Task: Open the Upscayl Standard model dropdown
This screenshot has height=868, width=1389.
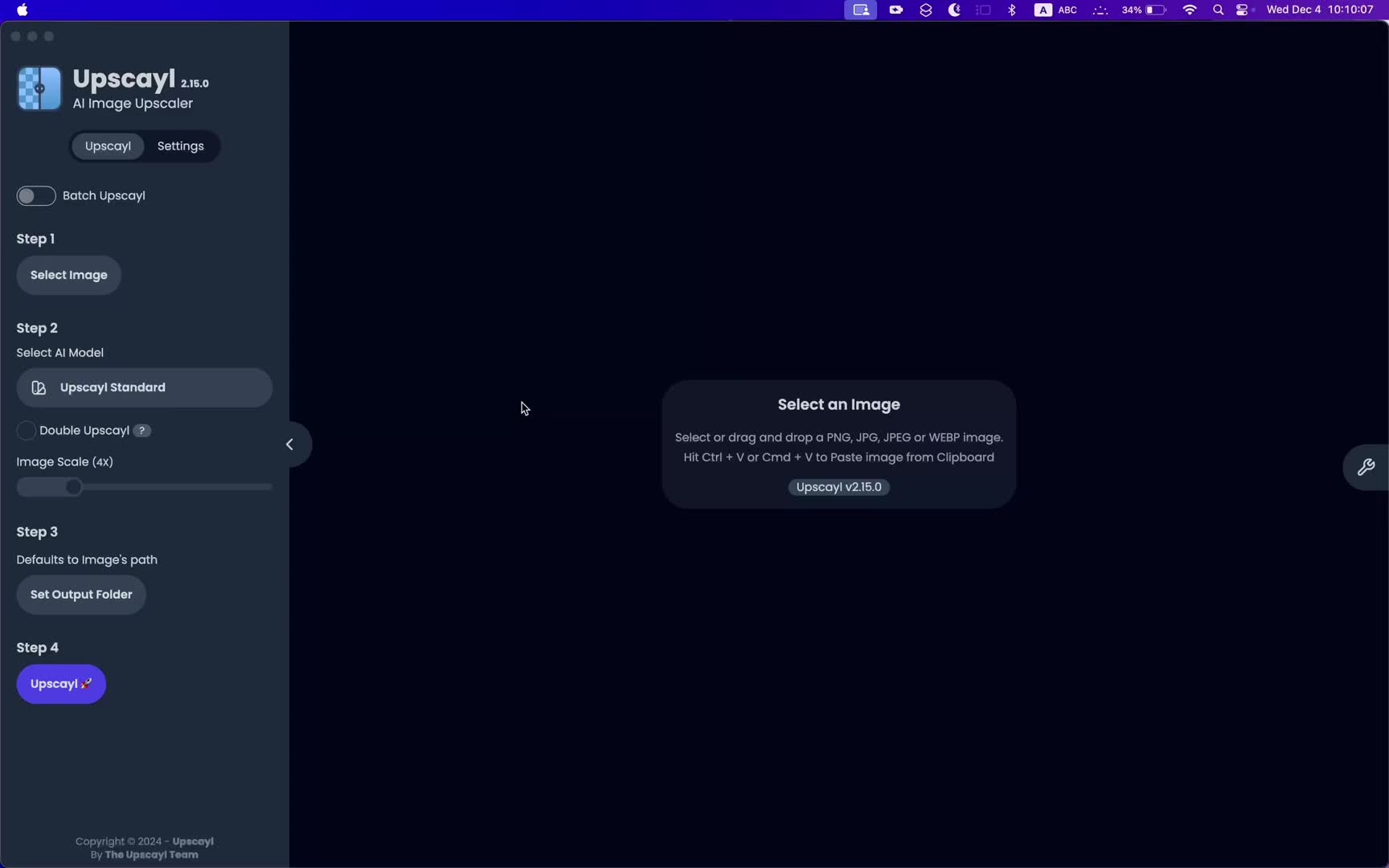Action: (144, 387)
